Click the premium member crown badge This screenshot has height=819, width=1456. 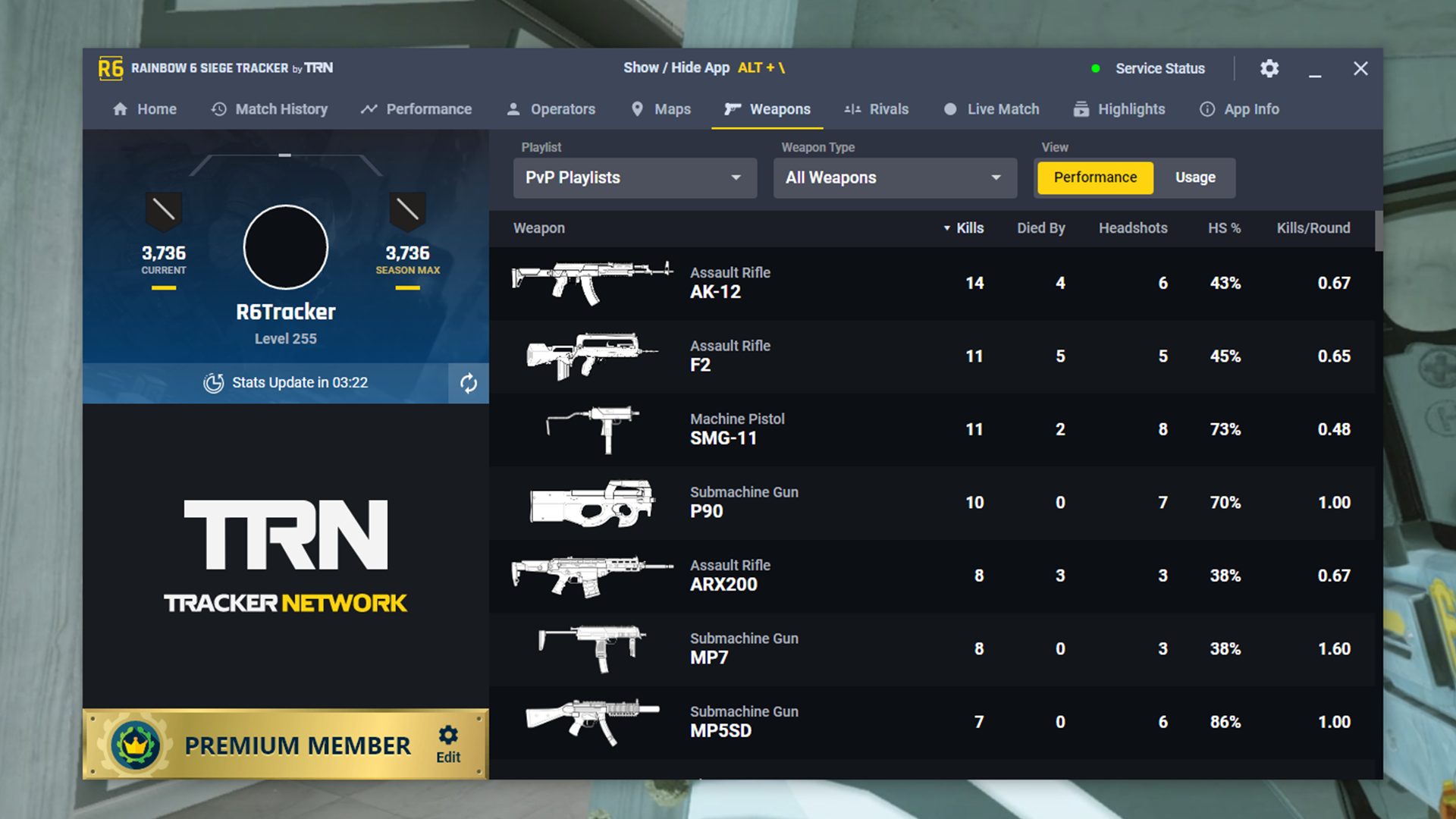tap(135, 745)
